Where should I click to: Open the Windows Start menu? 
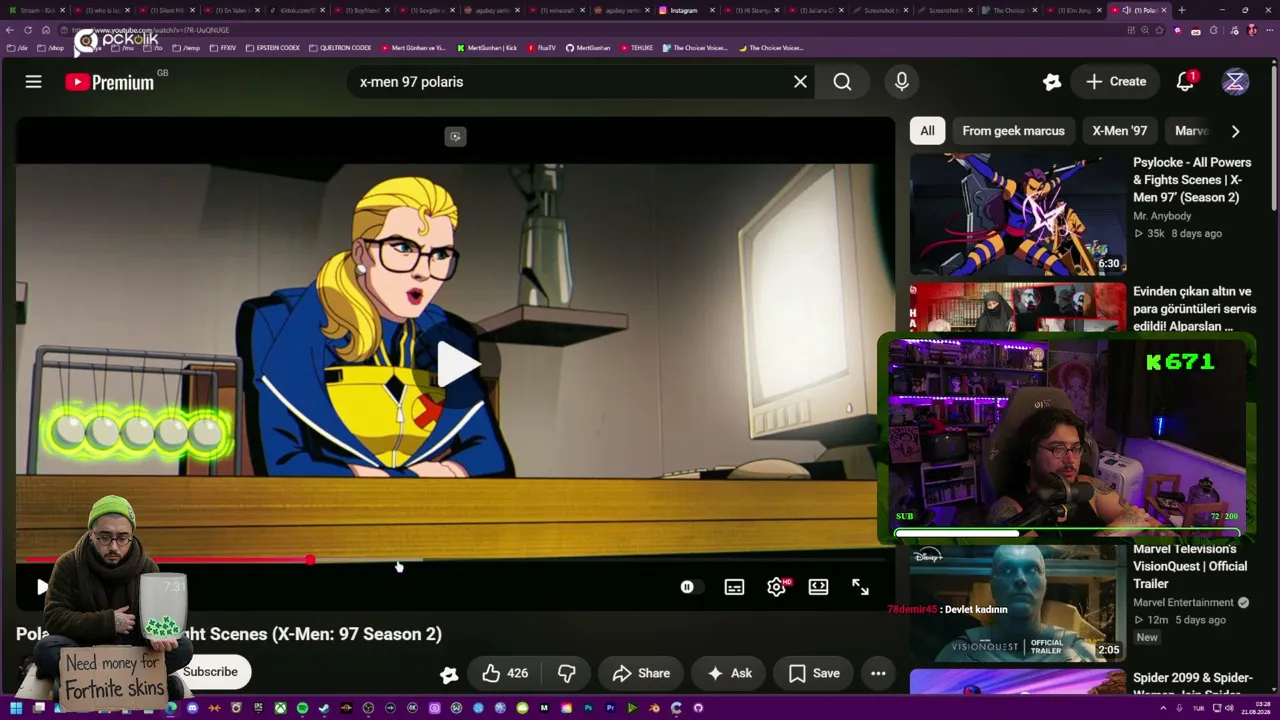click(x=16, y=708)
